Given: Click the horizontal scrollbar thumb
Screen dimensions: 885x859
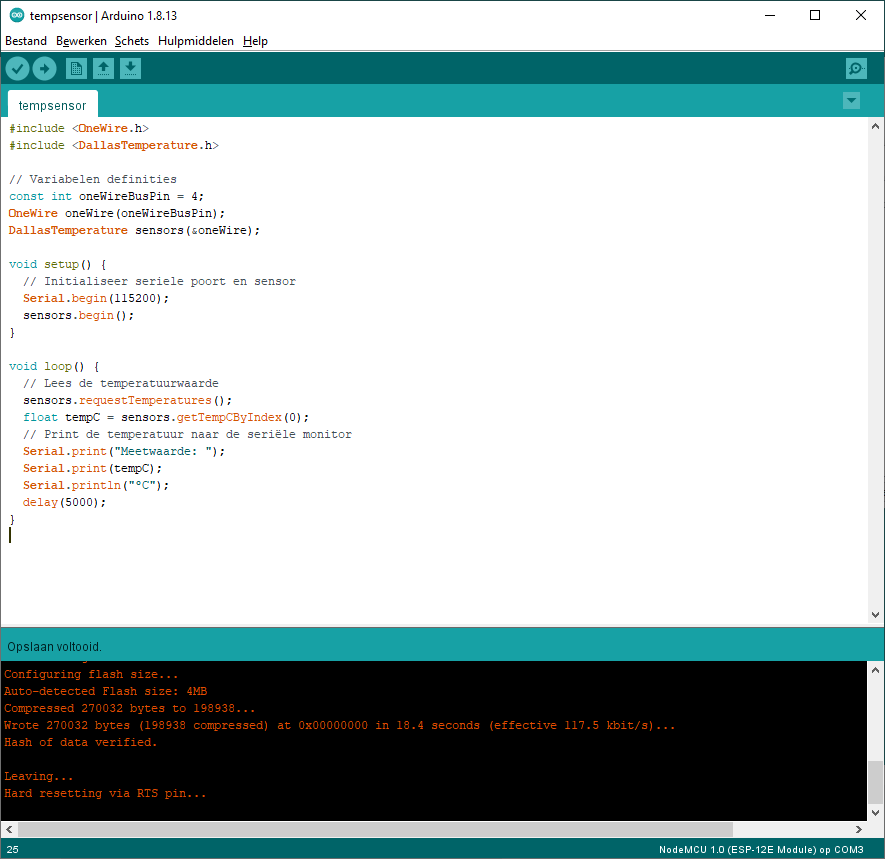Looking at the screenshot, I should coord(375,829).
